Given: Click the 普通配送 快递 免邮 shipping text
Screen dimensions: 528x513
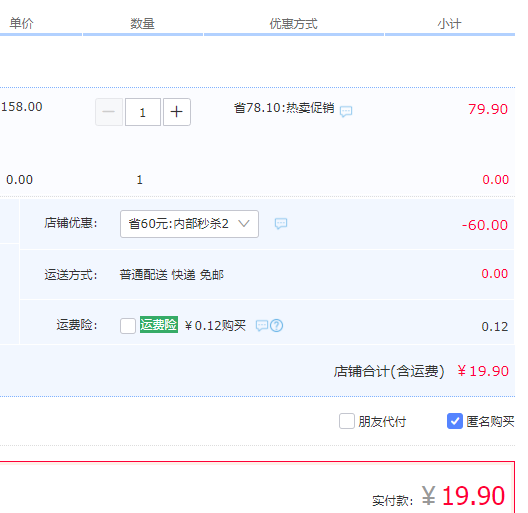Looking at the screenshot, I should coord(172,275).
